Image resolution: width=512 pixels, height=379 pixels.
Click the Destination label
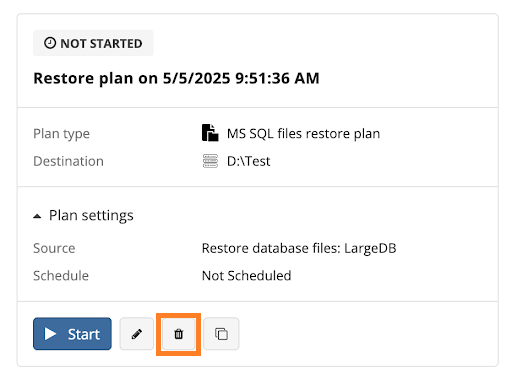68,161
